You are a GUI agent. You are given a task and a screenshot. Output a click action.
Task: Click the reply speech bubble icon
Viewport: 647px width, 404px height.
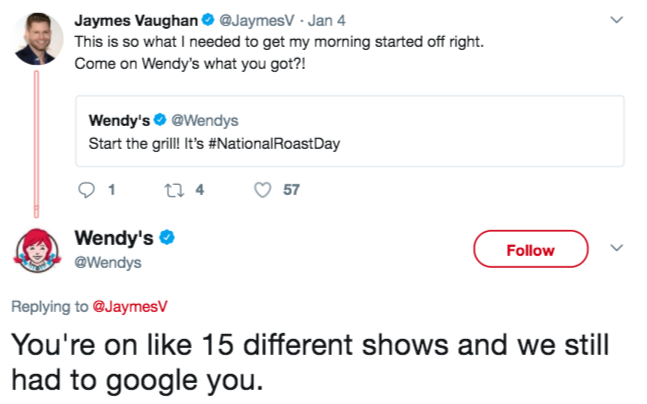click(x=86, y=190)
